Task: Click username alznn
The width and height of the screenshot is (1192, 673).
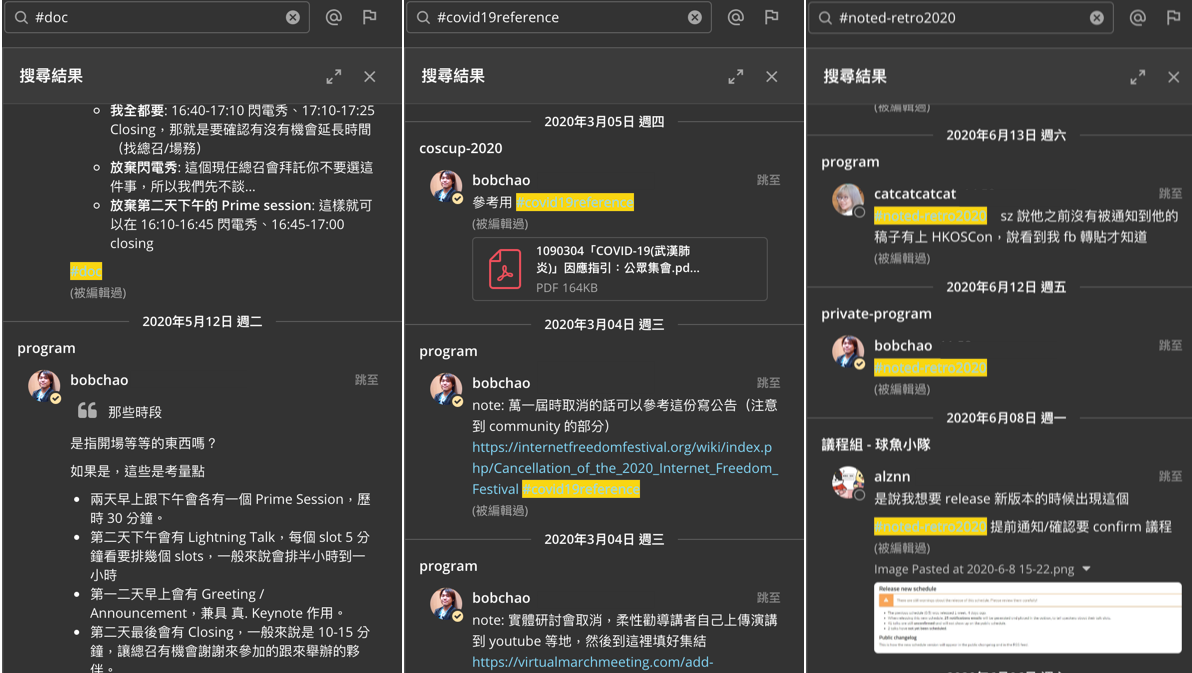Action: [892, 477]
